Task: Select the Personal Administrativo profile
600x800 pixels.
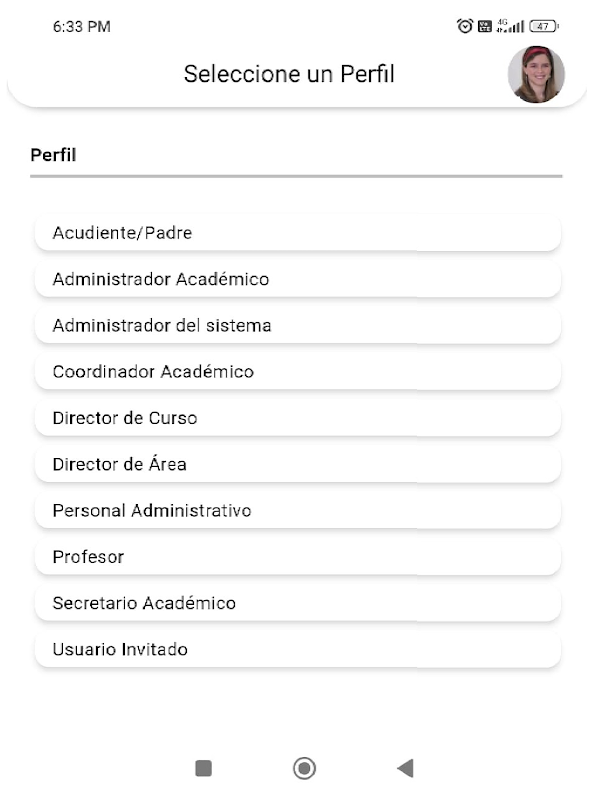Action: [x=298, y=511]
